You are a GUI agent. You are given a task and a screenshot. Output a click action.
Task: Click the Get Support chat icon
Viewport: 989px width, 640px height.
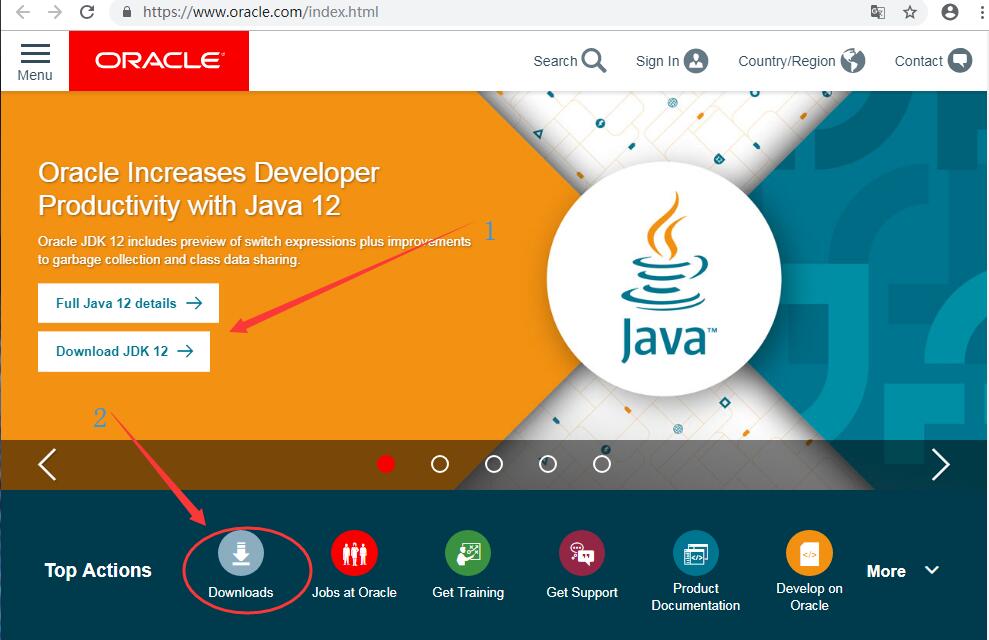pos(582,553)
